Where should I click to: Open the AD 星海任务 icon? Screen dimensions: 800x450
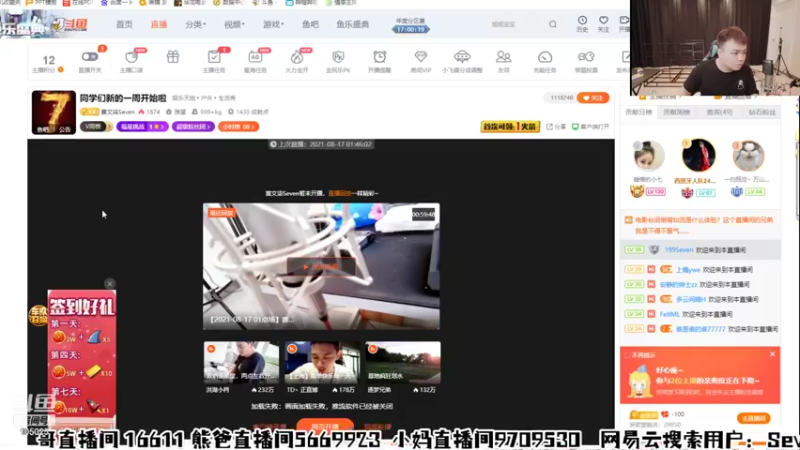pyautogui.click(x=255, y=57)
